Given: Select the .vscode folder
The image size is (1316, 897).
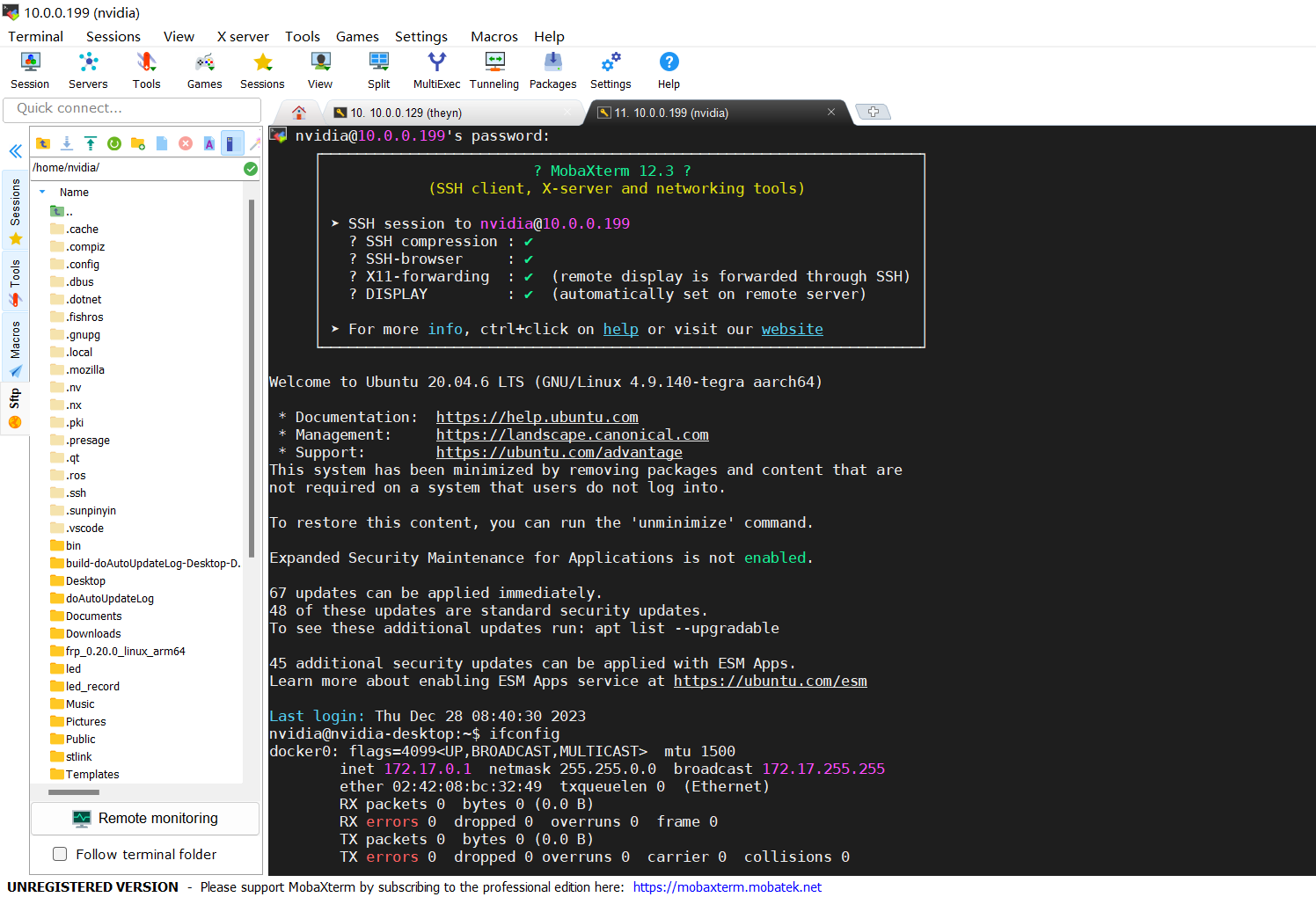Looking at the screenshot, I should point(77,528).
